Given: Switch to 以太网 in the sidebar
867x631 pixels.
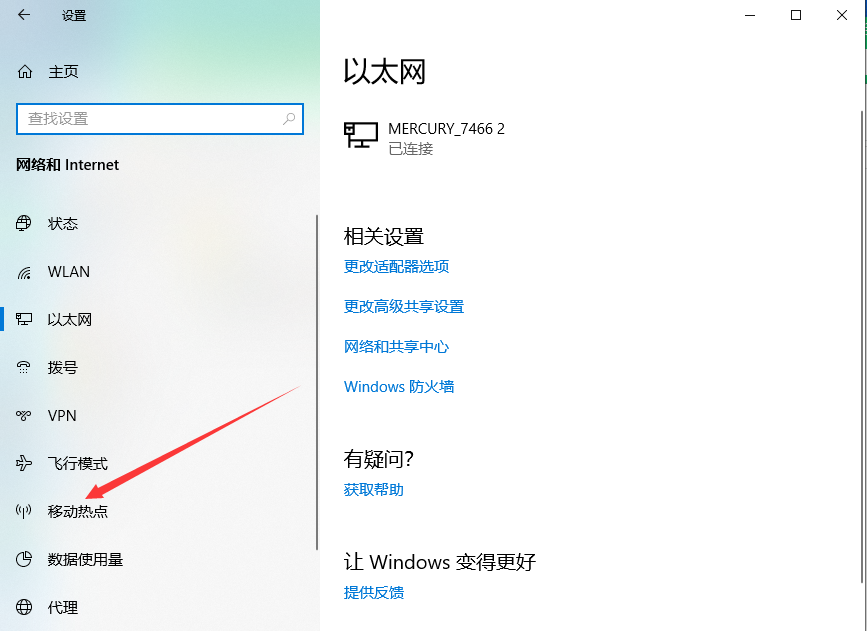Looking at the screenshot, I should click(158, 319).
